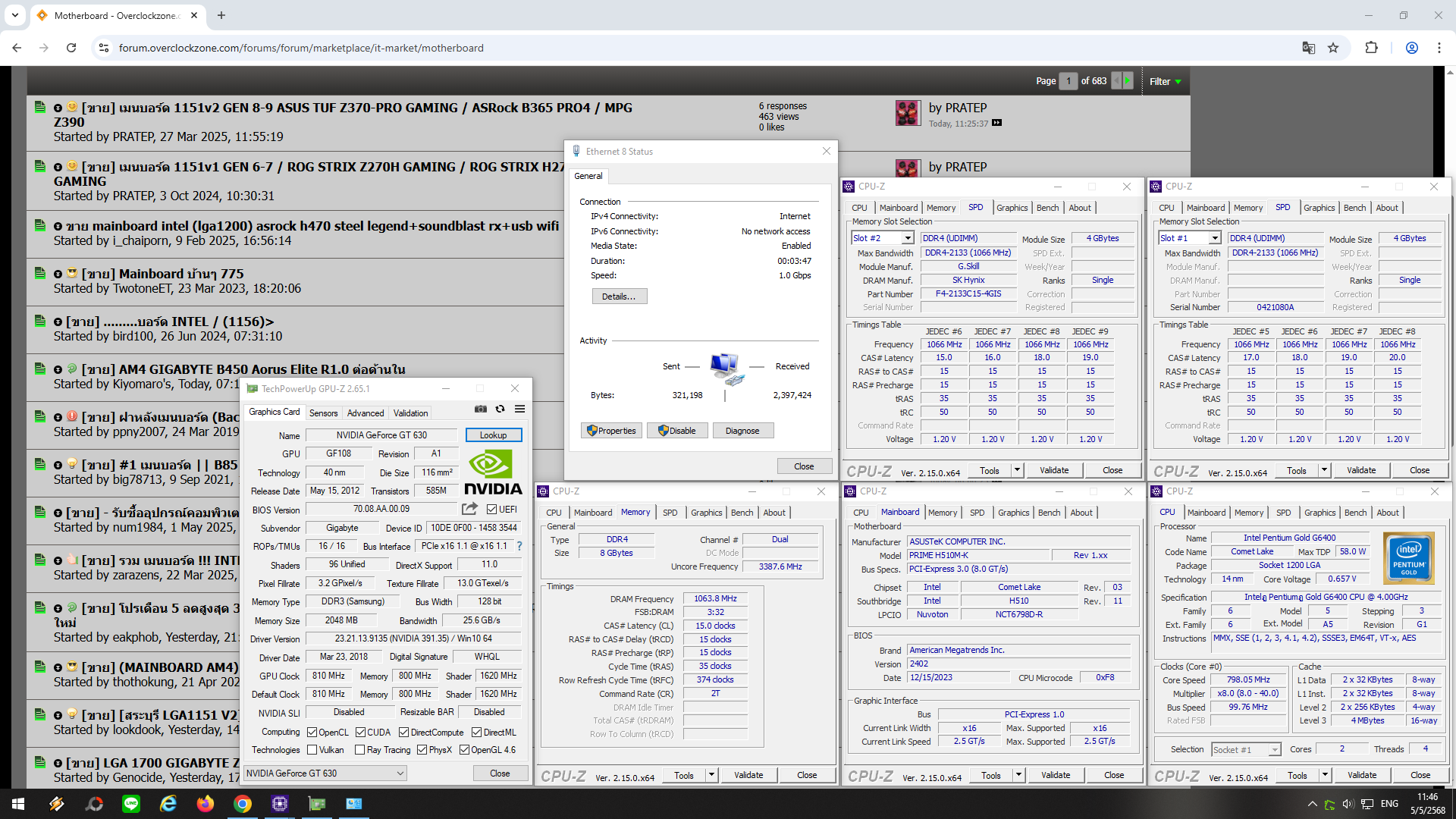Toggle Ray Tracing checkbox
Screen dimensions: 1456x819
click(x=359, y=750)
